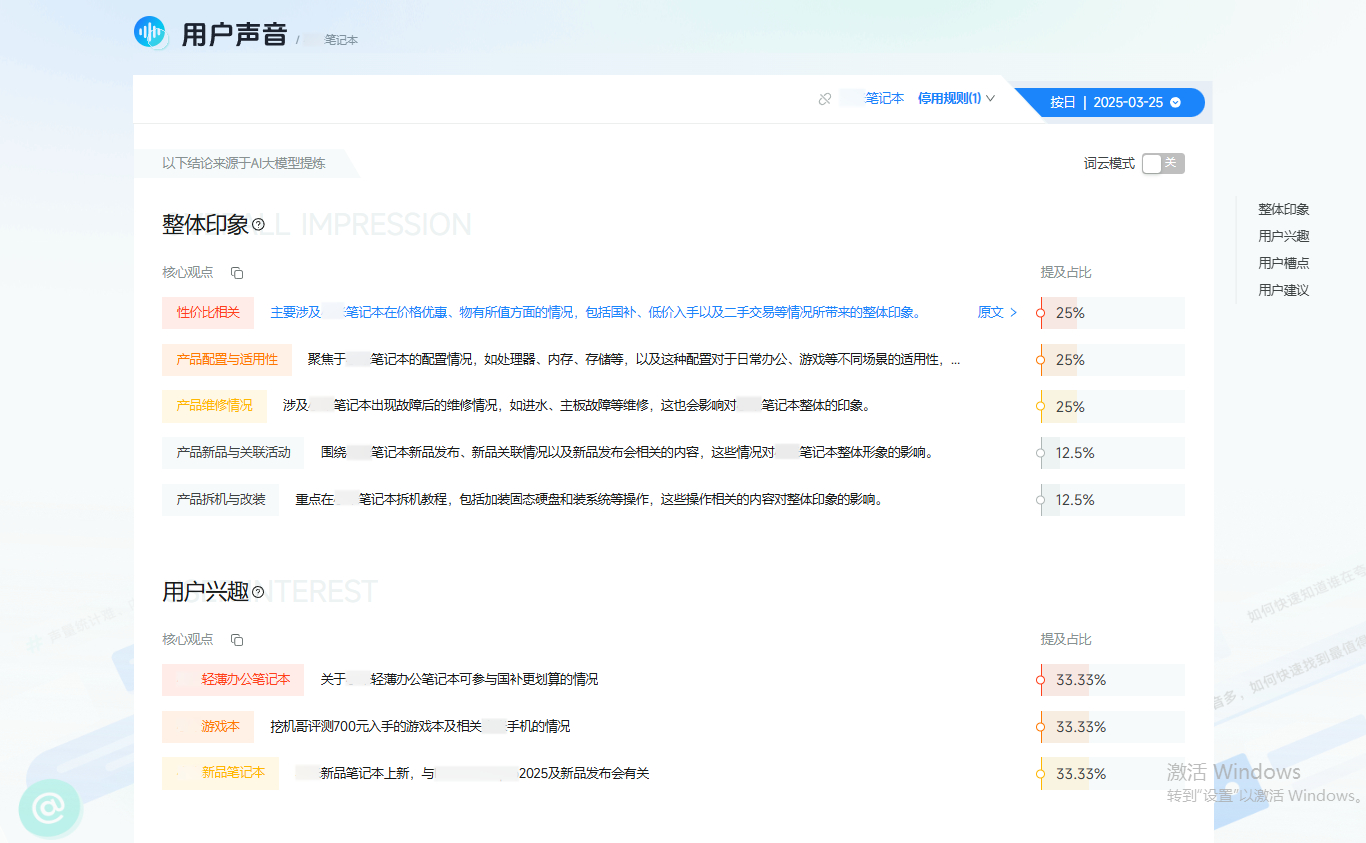Go to 用户建议 anchor section
Screen dimensions: 1366x843
tap(1283, 291)
